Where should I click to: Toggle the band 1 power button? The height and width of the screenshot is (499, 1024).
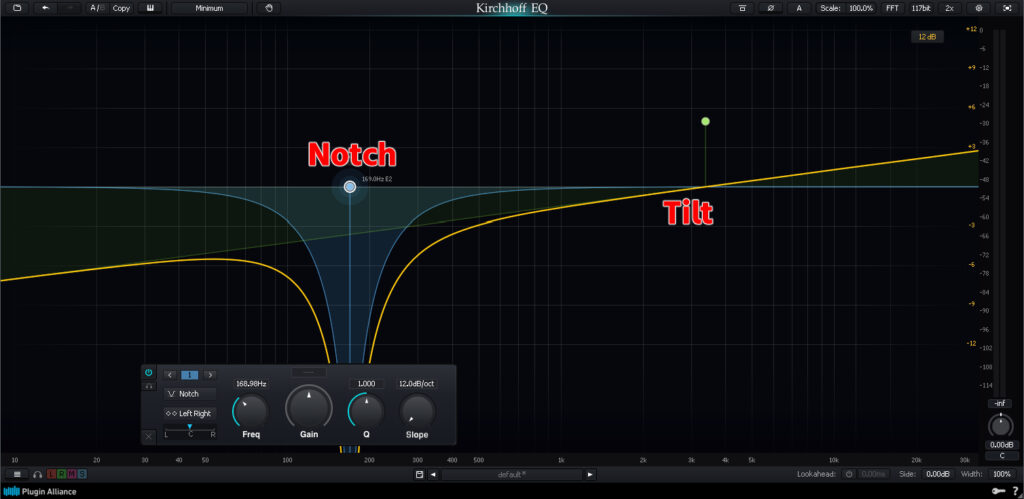pyautogui.click(x=149, y=372)
